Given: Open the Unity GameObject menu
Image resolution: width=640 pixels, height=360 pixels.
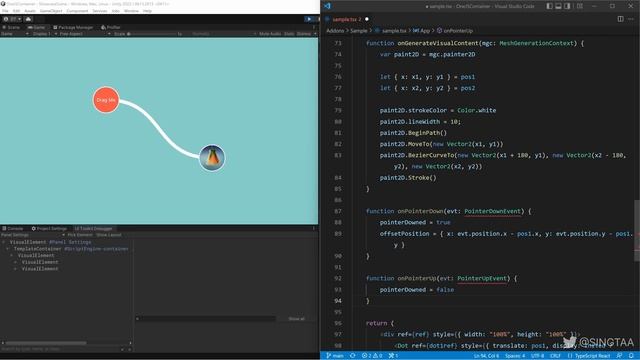Looking at the screenshot, I should click(x=51, y=11).
